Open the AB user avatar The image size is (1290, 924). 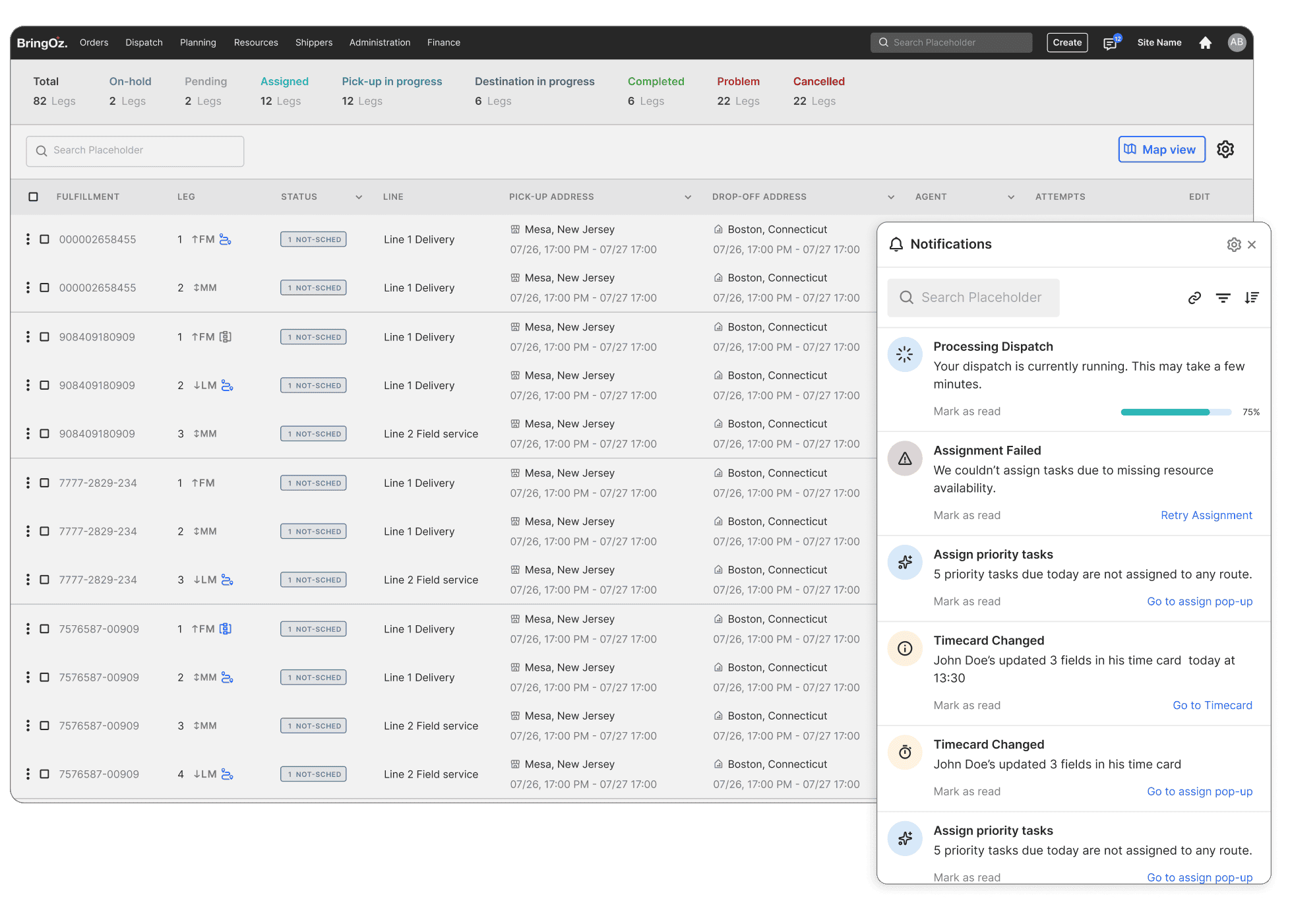pos(1237,42)
